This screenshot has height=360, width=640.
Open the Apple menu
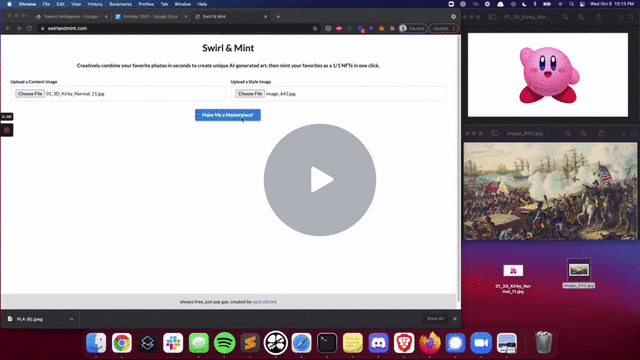coord(9,4)
